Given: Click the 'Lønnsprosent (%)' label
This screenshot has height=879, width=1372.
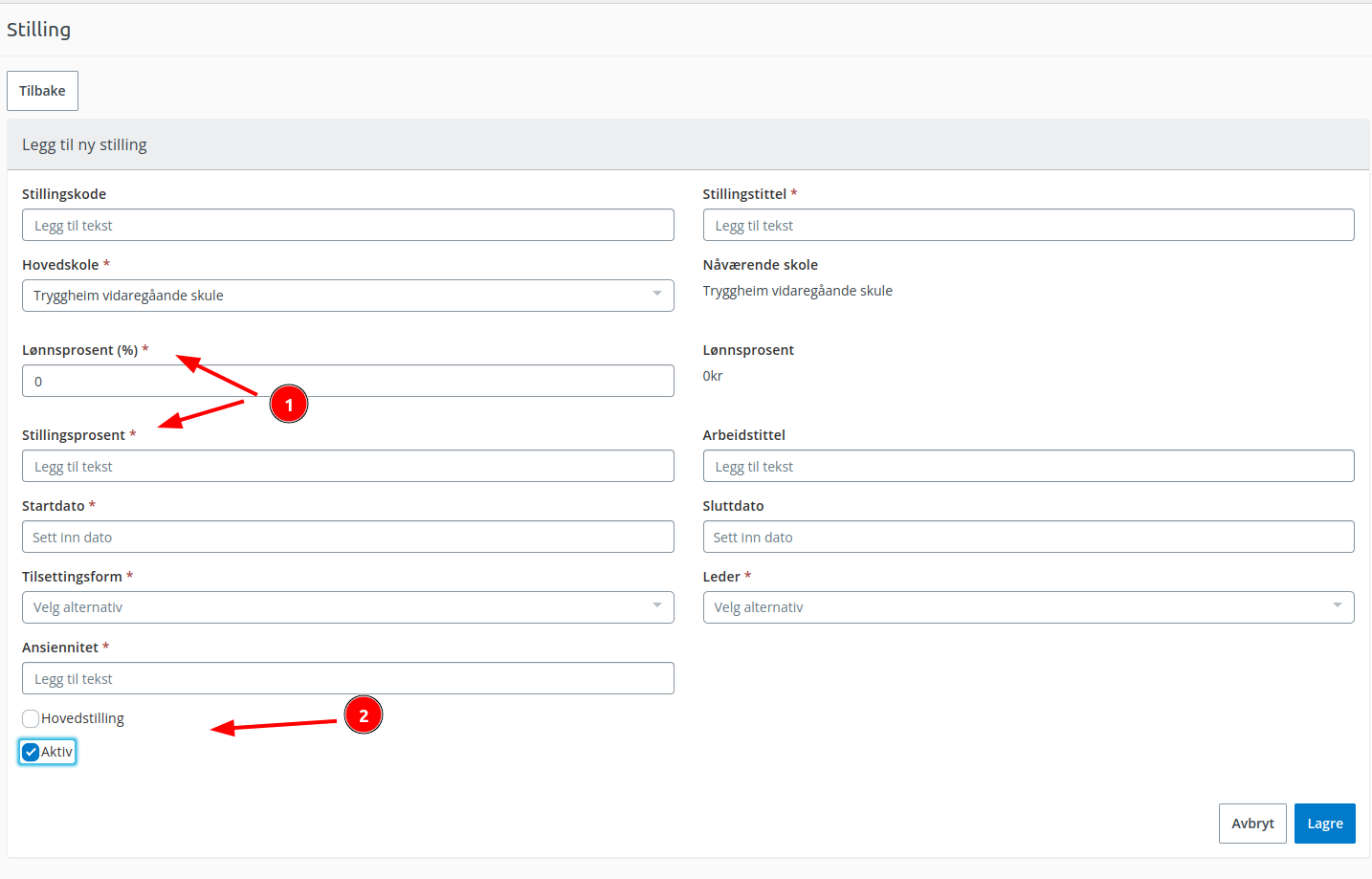Looking at the screenshot, I should [80, 350].
